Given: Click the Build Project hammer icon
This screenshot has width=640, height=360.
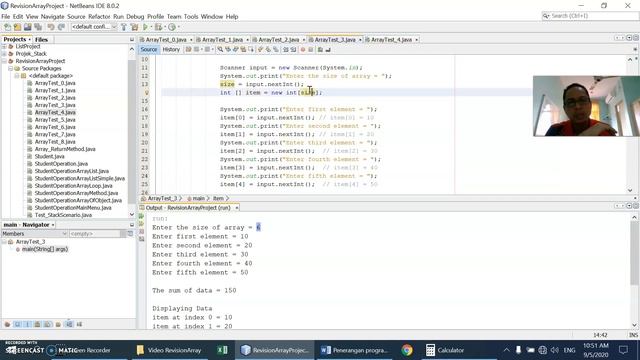Looking at the screenshot, I should tap(124, 27).
